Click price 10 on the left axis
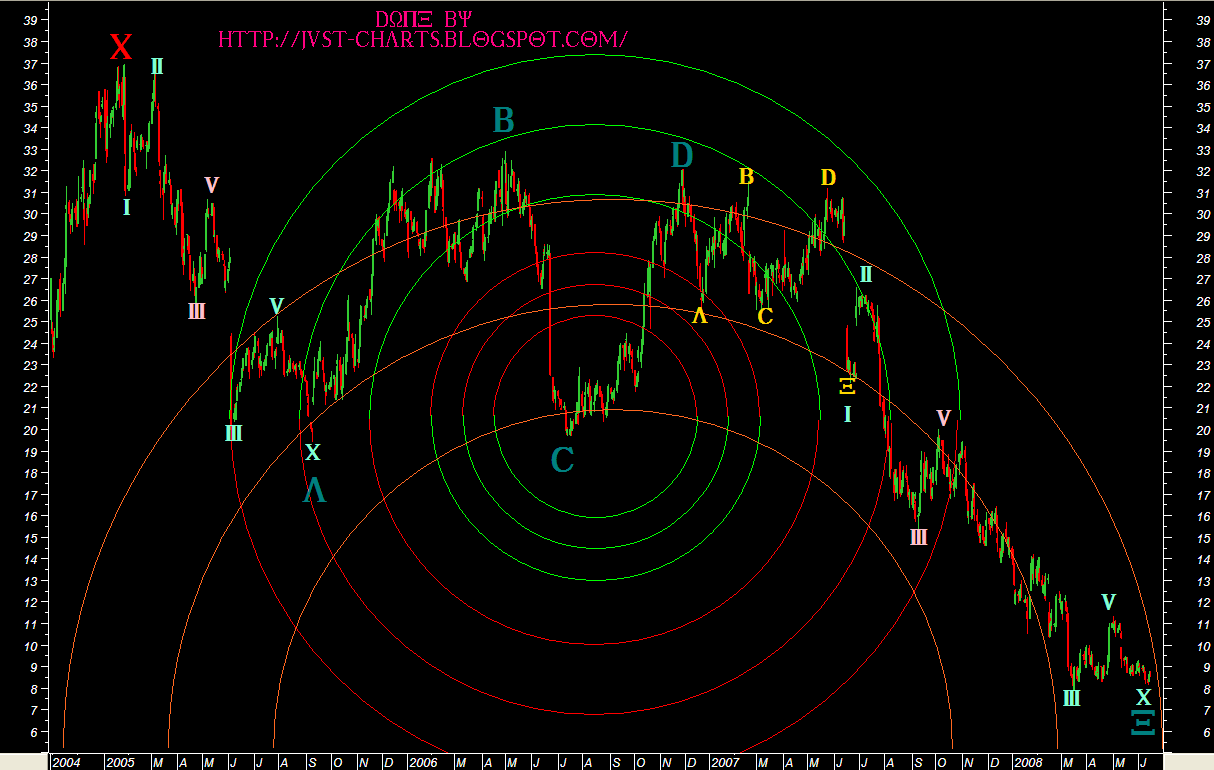Viewport: 1214px width, 770px height. tap(31, 646)
